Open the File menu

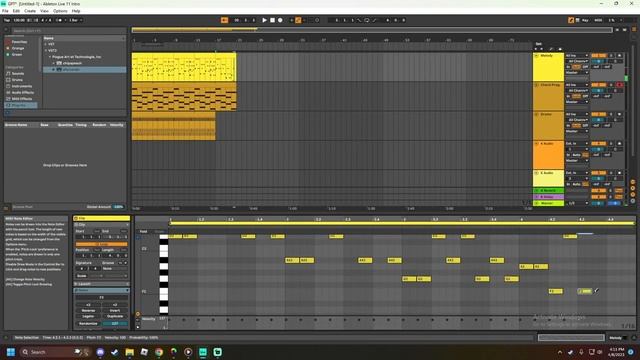5,11
